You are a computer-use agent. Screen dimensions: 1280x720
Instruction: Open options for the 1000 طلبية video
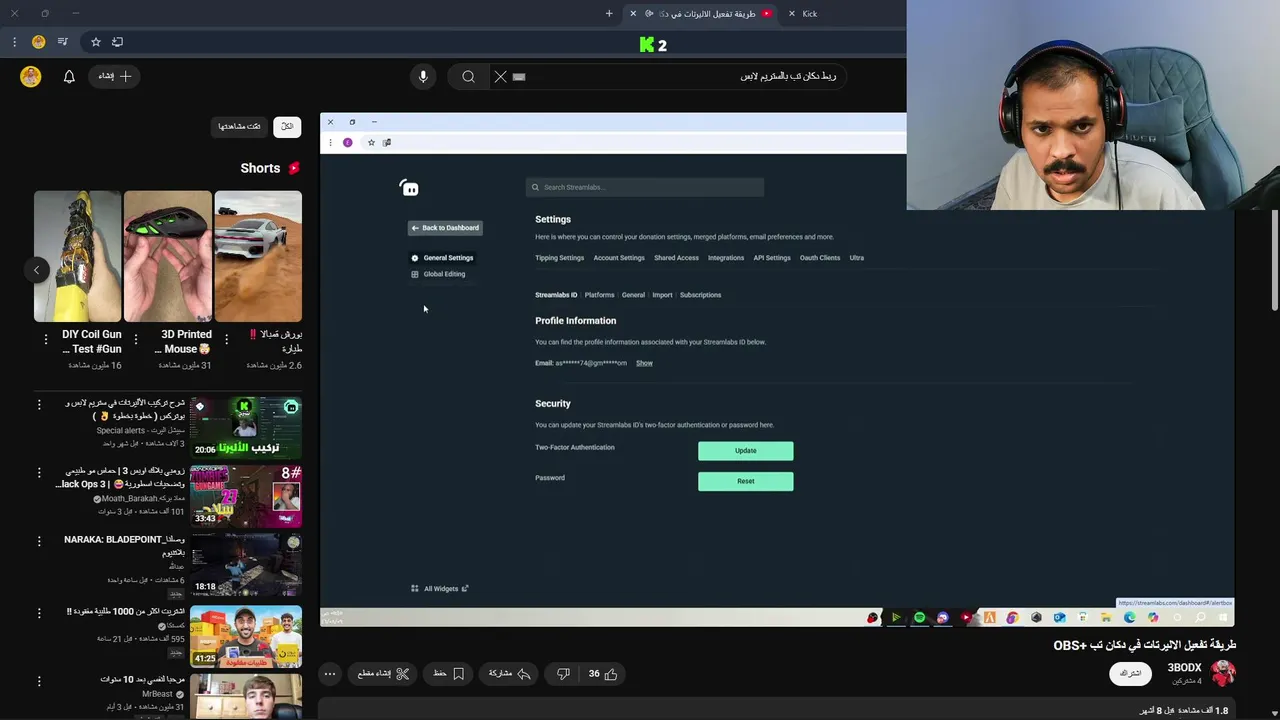coord(39,613)
